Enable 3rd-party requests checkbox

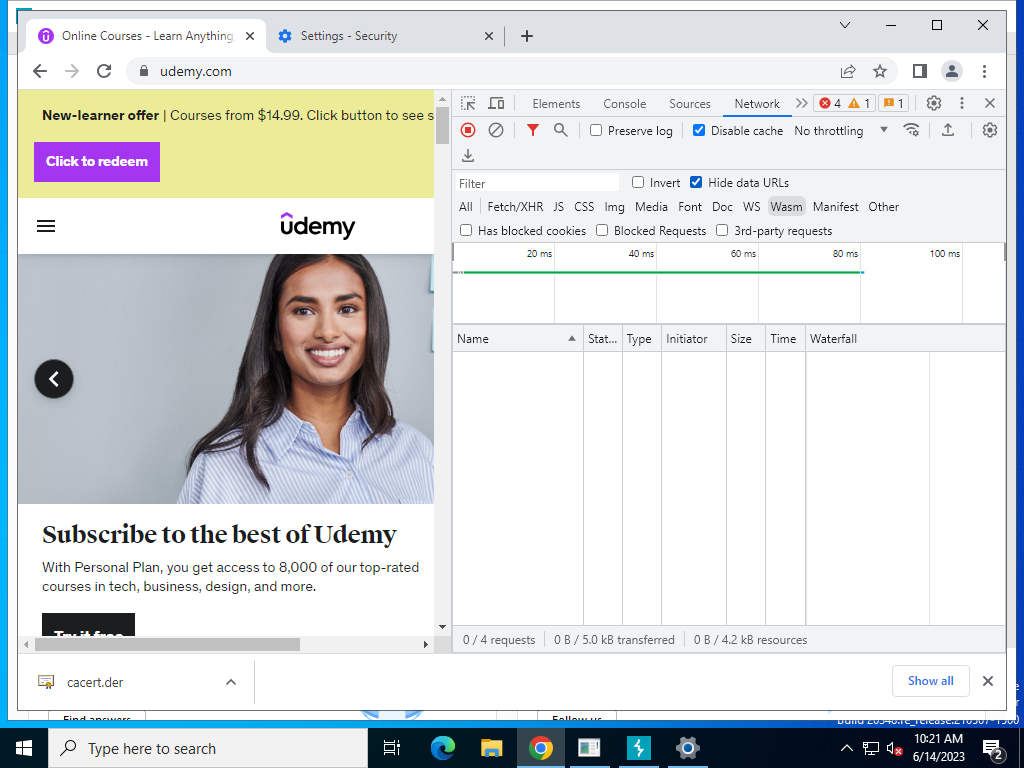[x=722, y=230]
